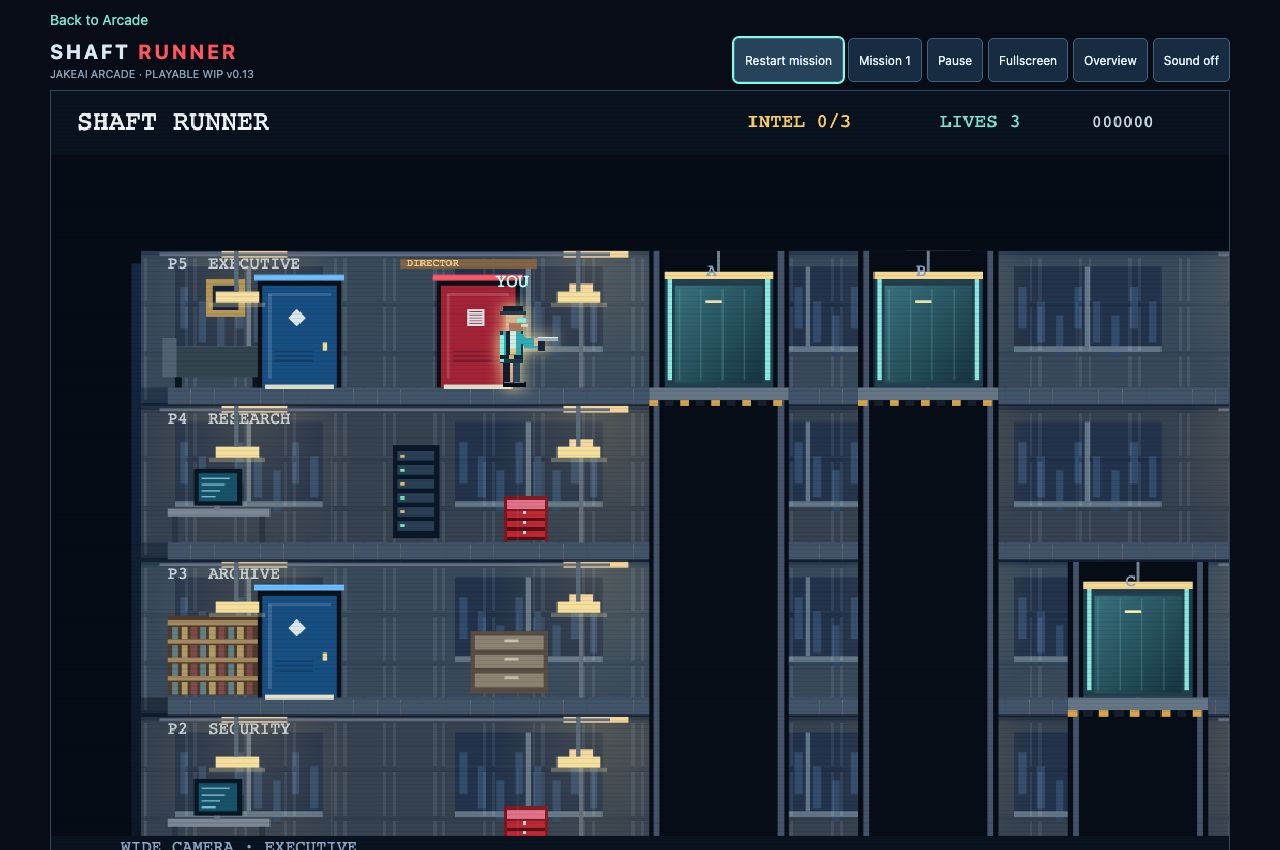Pause the game

pyautogui.click(x=955, y=60)
